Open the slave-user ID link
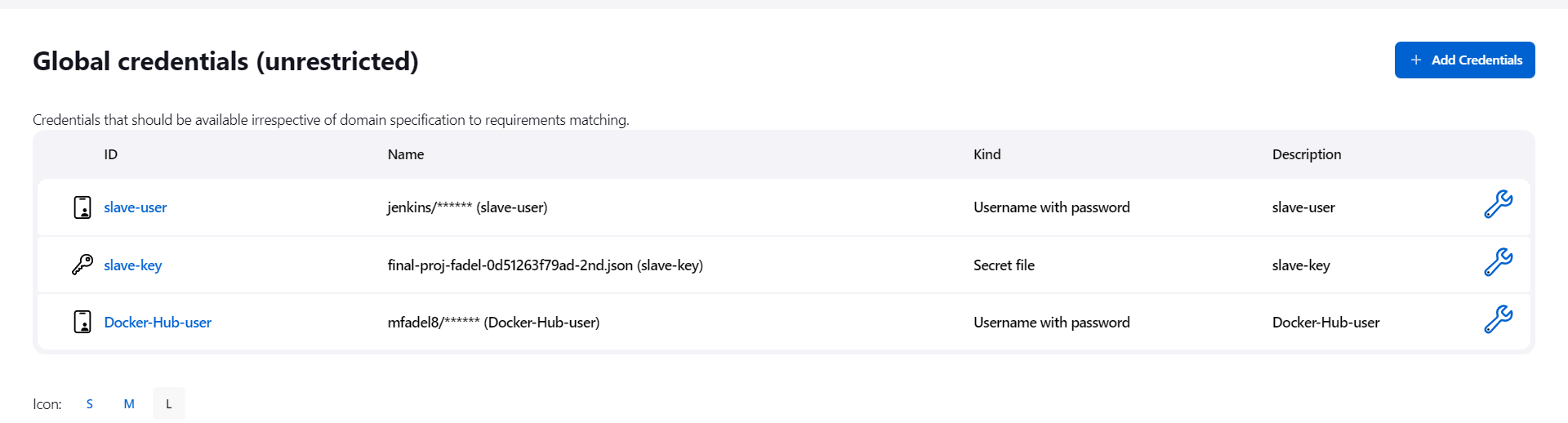Image resolution: width=1568 pixels, height=423 pixels. click(136, 207)
